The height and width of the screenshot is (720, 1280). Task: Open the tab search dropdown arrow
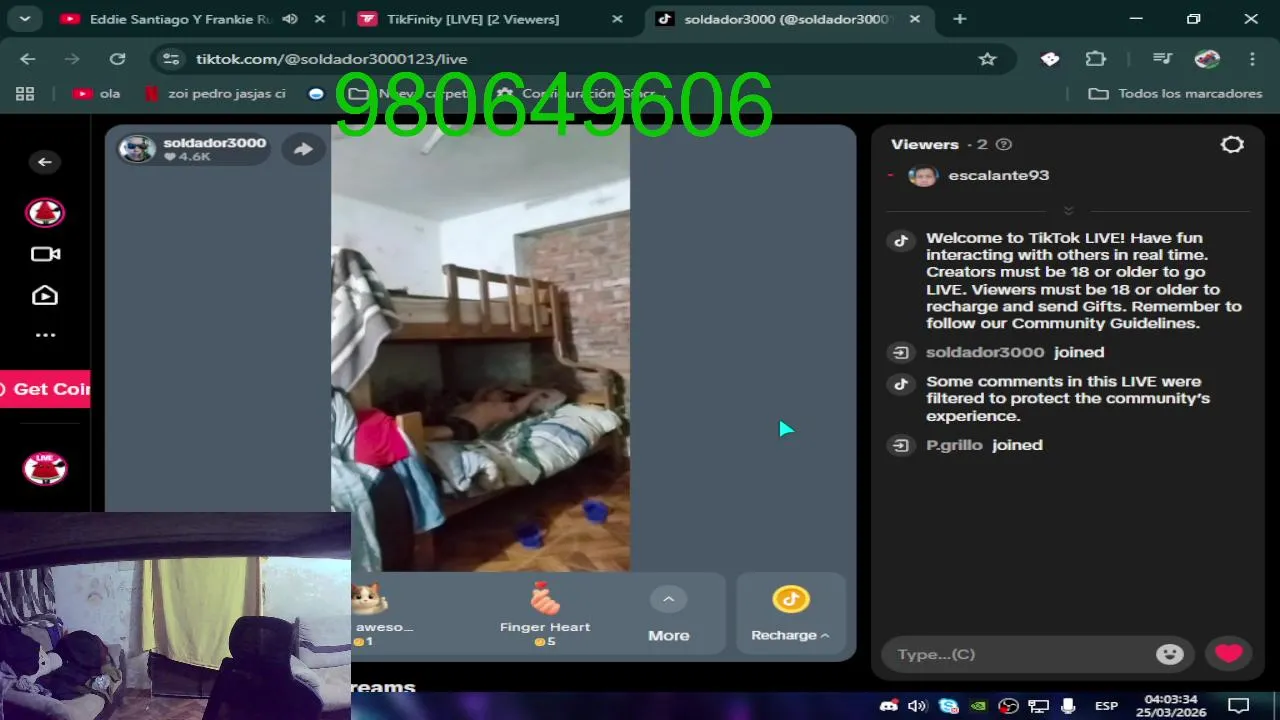(x=24, y=18)
